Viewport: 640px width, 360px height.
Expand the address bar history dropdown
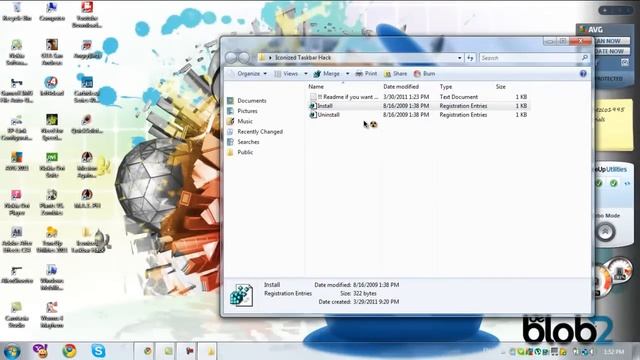460,58
